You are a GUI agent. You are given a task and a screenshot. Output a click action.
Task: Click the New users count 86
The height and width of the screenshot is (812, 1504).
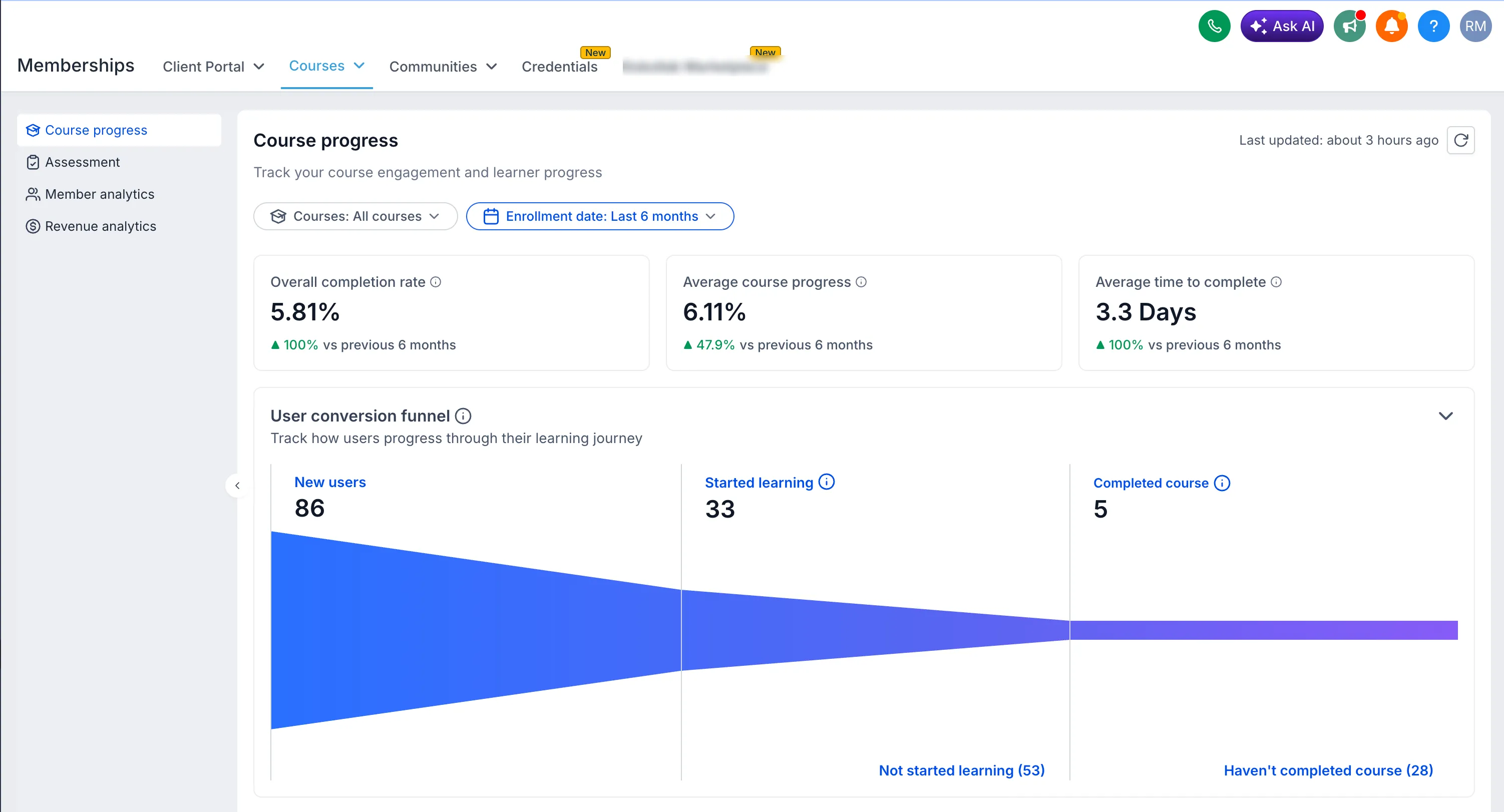pyautogui.click(x=309, y=508)
